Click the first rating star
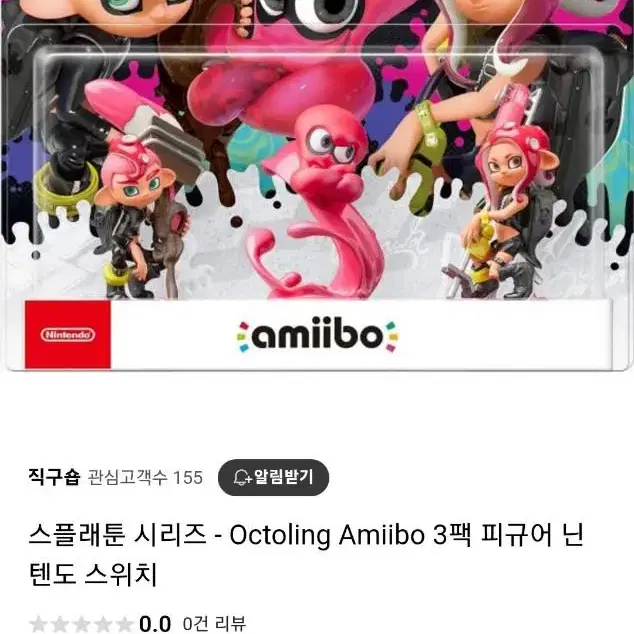 (x=38, y=624)
